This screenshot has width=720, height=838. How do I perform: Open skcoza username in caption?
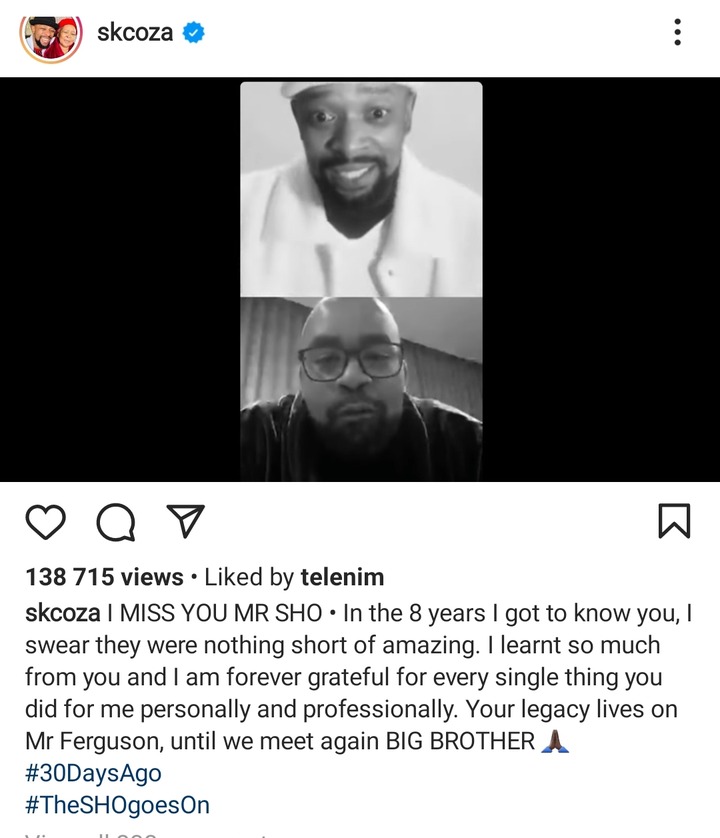click(63, 613)
